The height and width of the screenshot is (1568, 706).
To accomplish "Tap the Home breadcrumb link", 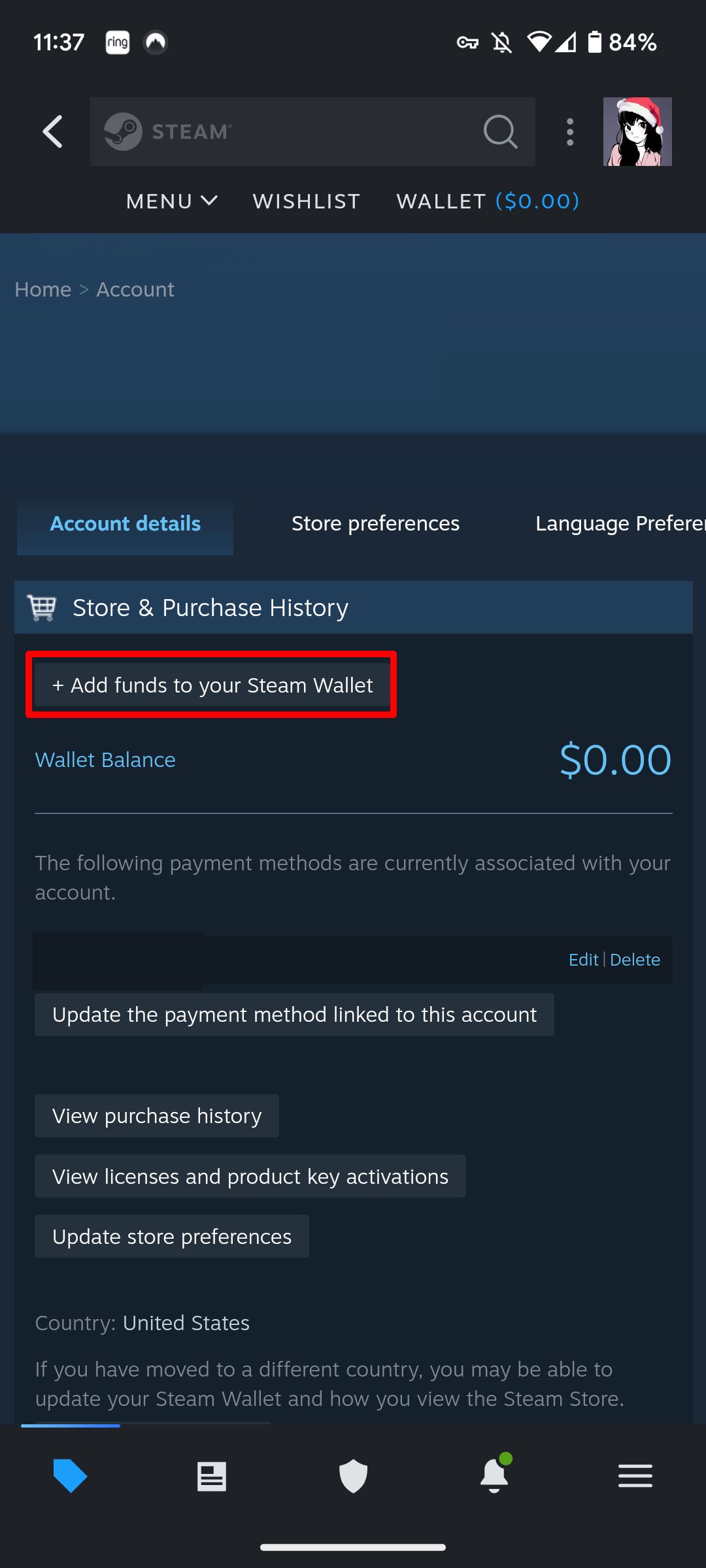I will [42, 289].
